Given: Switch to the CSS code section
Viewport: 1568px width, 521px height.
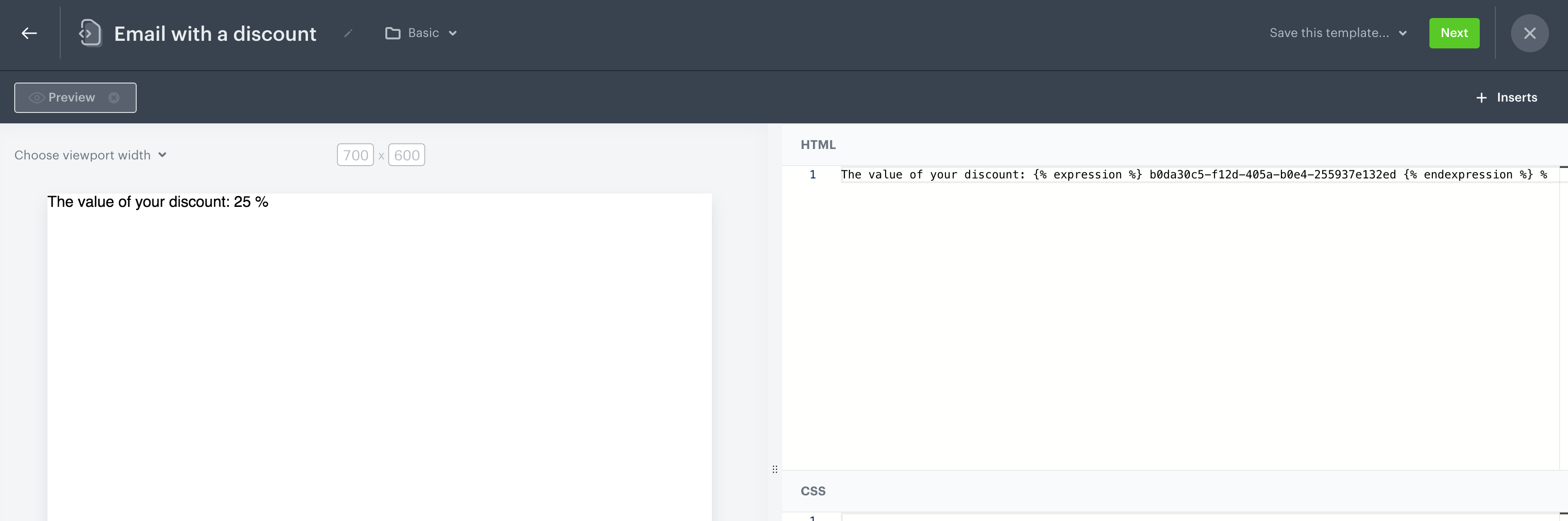Looking at the screenshot, I should pos(813,491).
